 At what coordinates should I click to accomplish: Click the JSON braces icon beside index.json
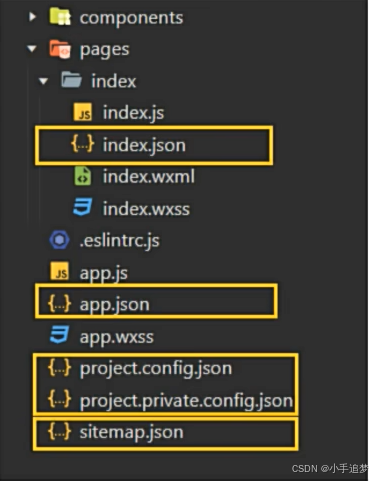(83, 144)
